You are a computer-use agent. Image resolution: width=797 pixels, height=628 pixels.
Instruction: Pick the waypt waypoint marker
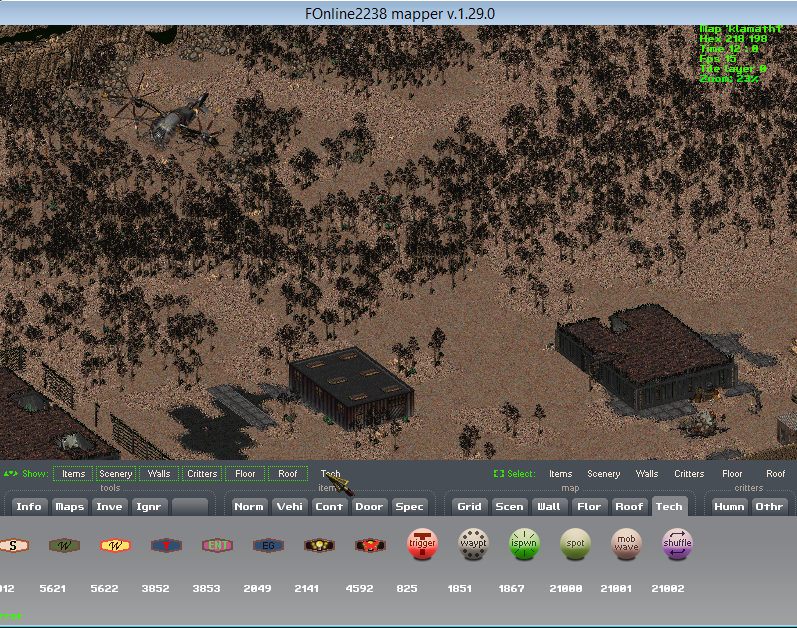coord(473,545)
